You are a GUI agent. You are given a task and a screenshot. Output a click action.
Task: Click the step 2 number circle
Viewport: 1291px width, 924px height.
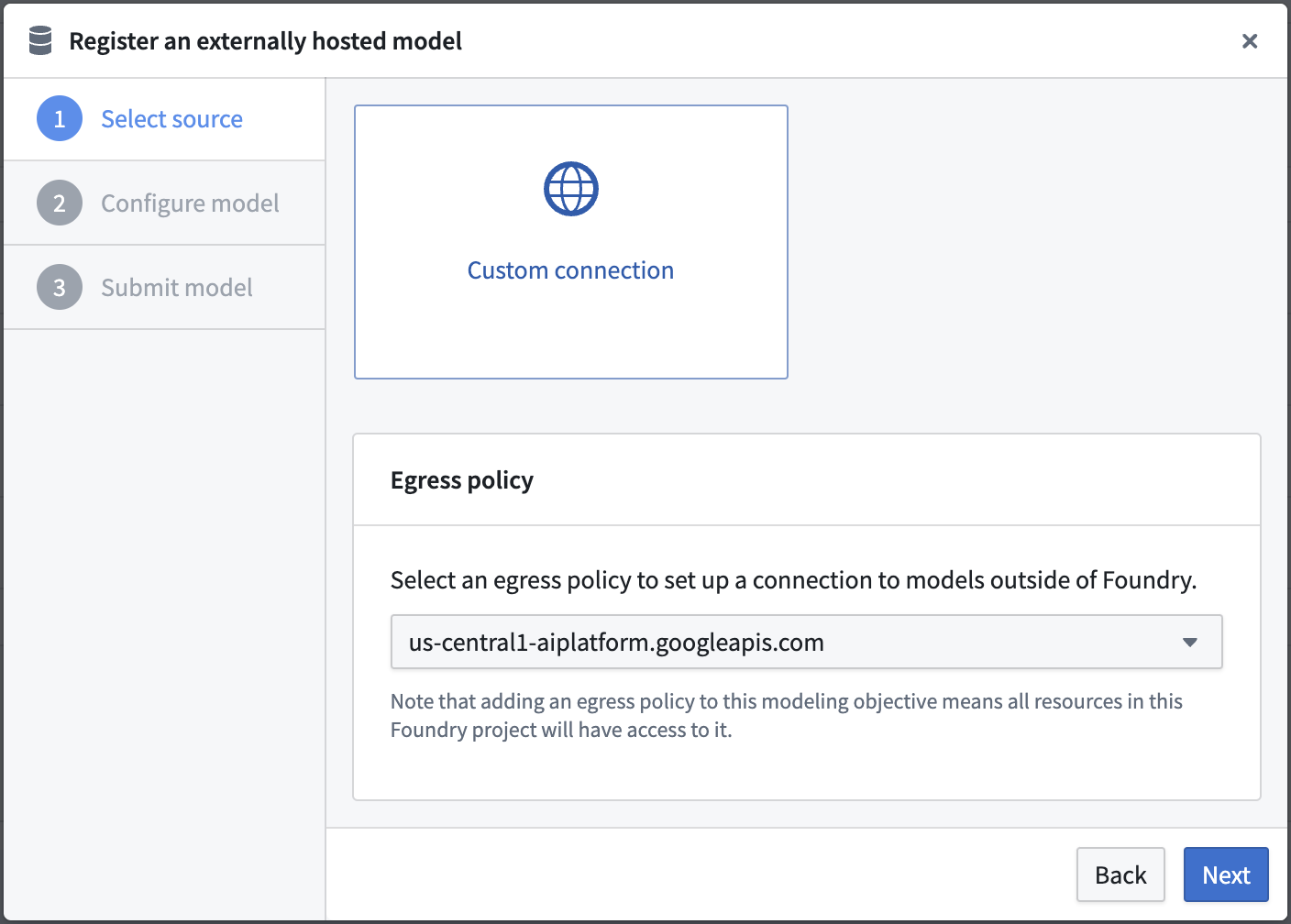coord(60,203)
